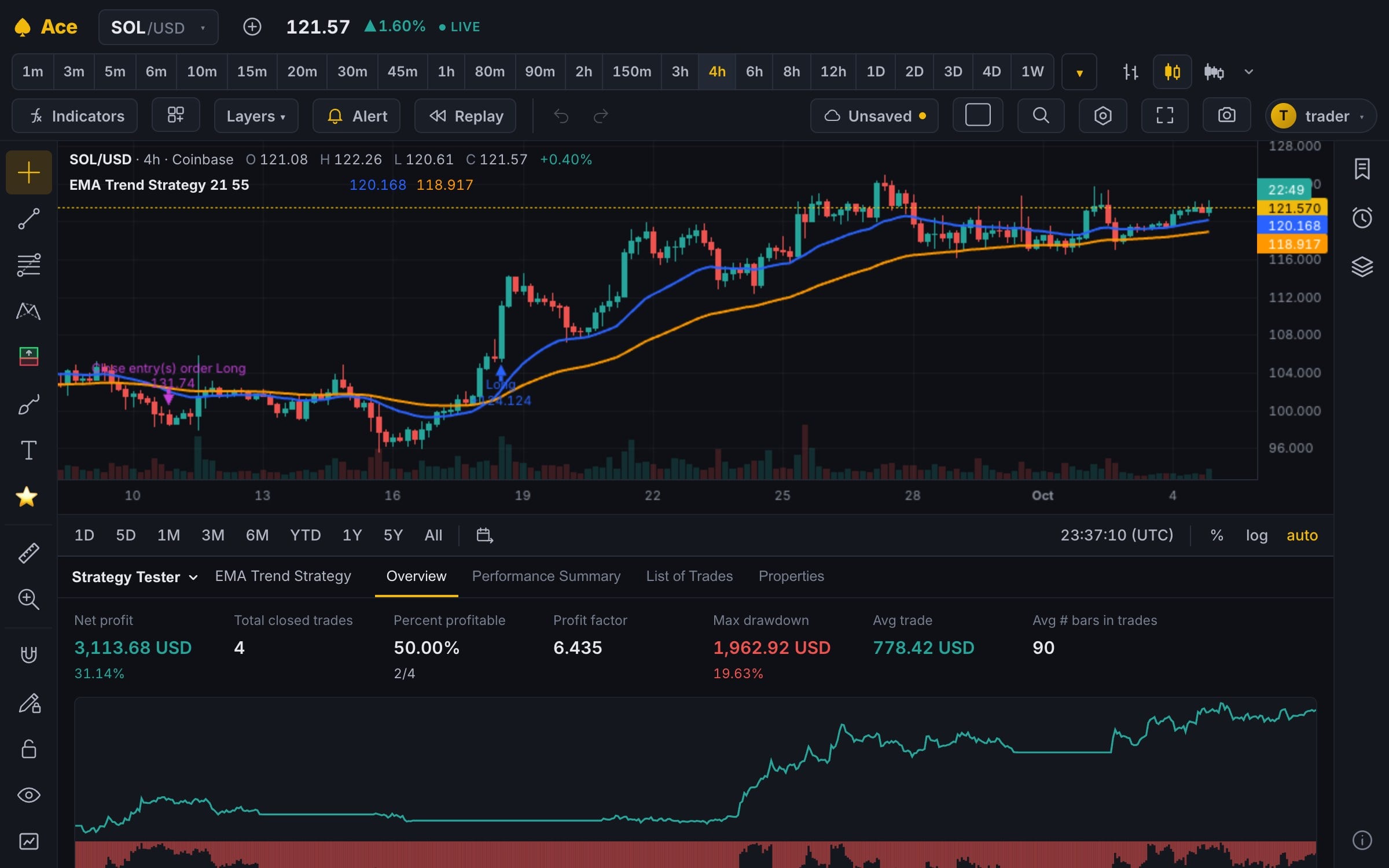Image resolution: width=1389 pixels, height=868 pixels.
Task: Select the brush drawing tool
Action: tap(28, 404)
